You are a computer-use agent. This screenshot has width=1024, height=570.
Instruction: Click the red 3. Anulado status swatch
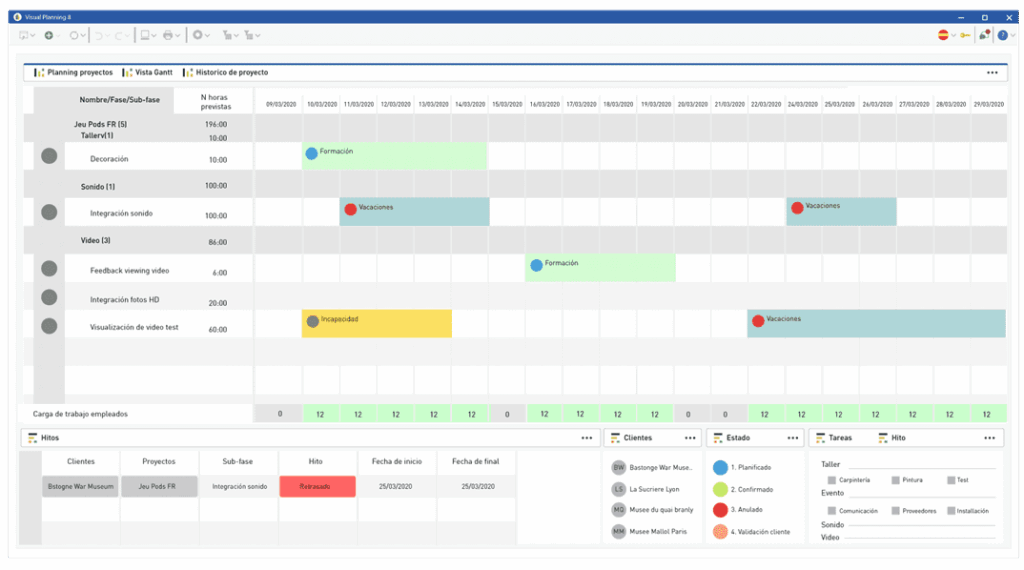pos(720,510)
